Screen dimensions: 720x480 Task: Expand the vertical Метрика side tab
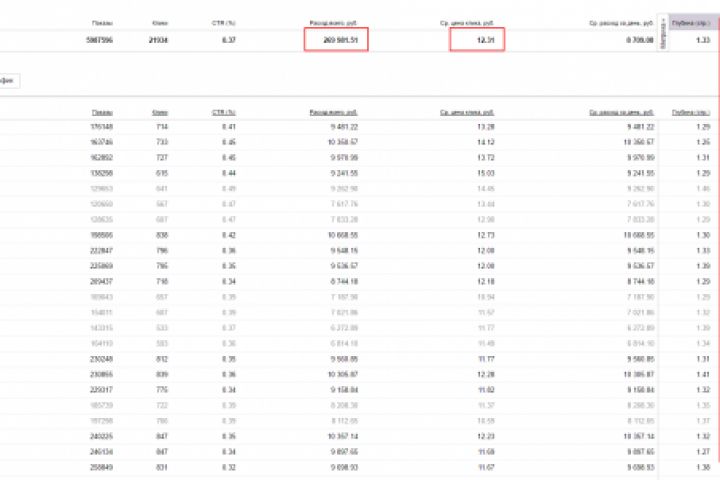pos(663,32)
